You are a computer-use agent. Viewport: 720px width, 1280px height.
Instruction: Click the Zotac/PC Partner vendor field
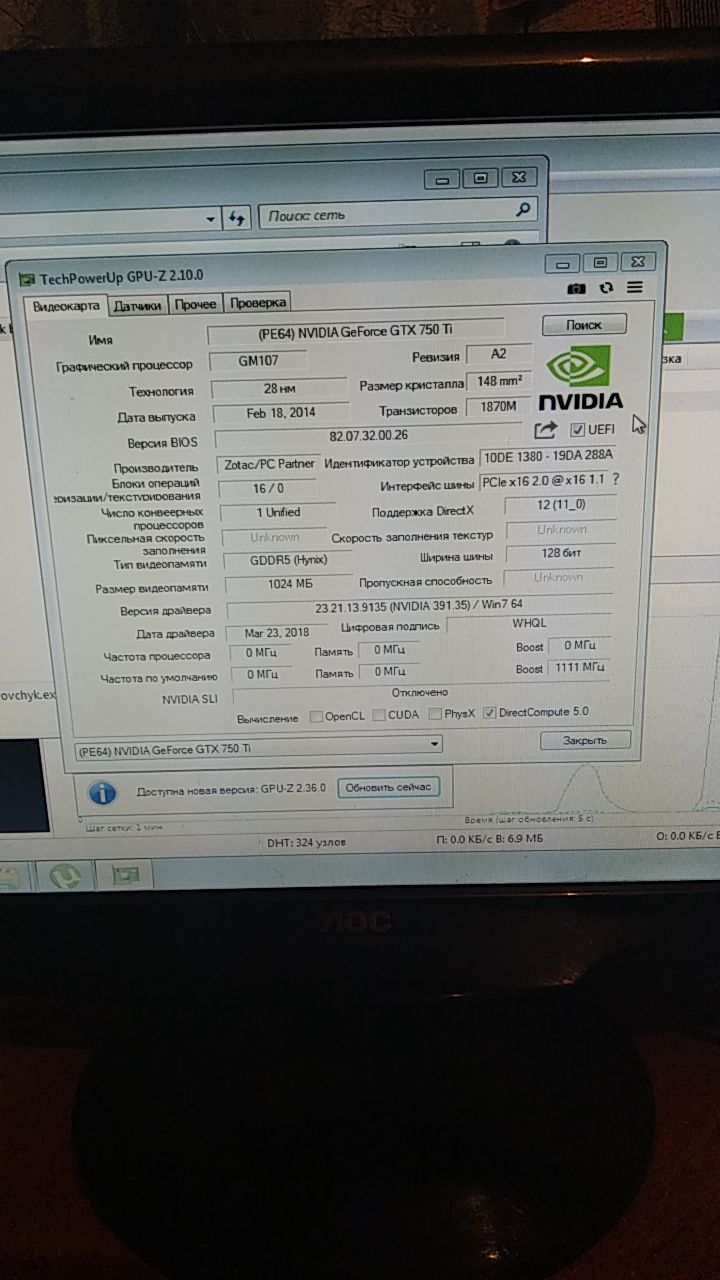[x=267, y=464]
